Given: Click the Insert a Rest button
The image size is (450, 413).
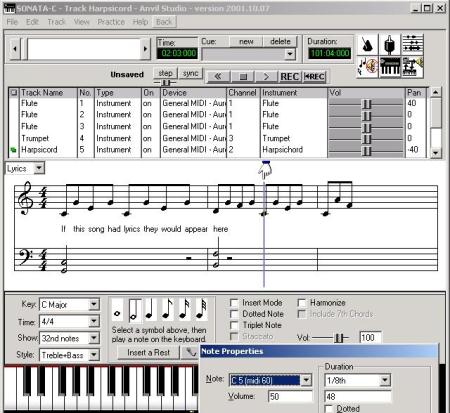Looking at the screenshot, I should coord(148,353).
